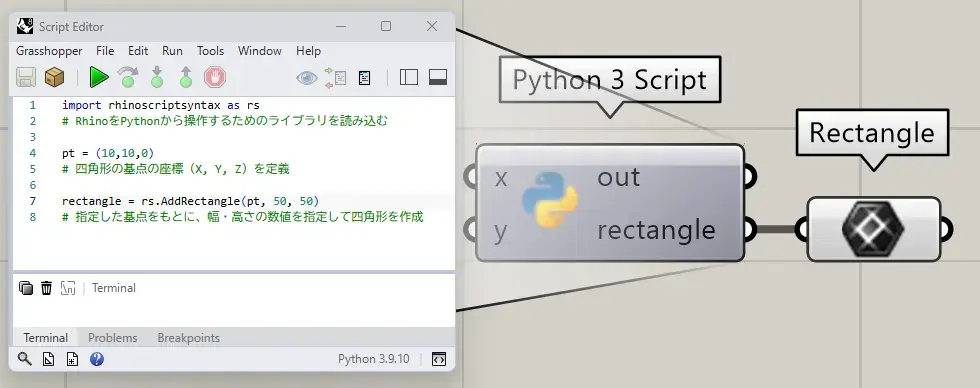Open the File menu

coord(105,51)
